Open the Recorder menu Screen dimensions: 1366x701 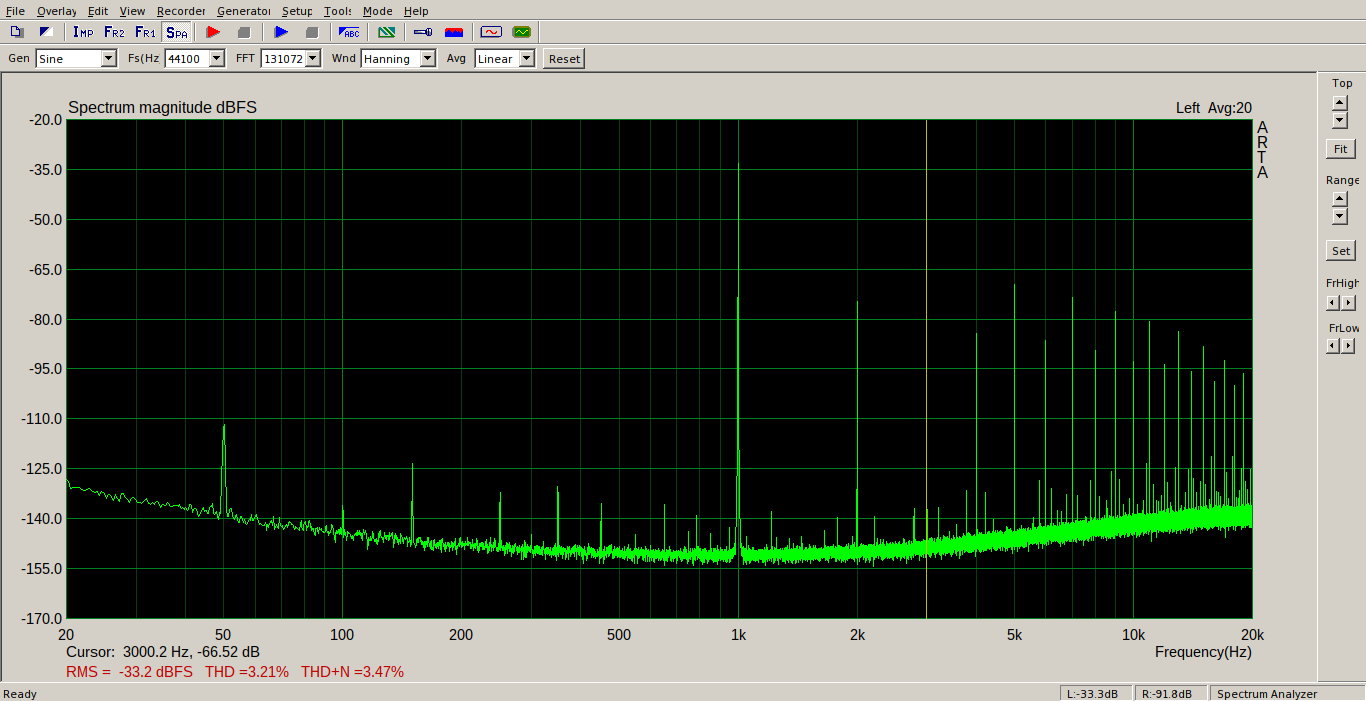click(x=181, y=11)
